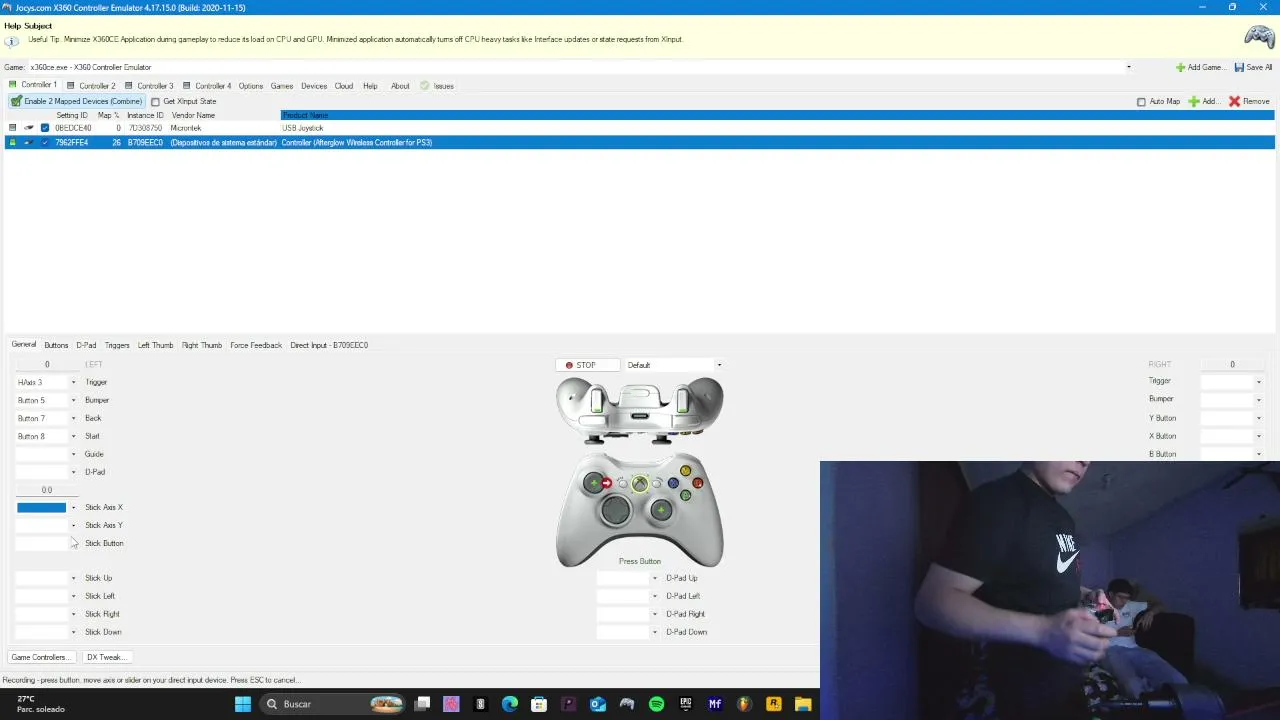Expand the D-Pad Up mapping dropdown
The image size is (1280, 720).
(655, 578)
